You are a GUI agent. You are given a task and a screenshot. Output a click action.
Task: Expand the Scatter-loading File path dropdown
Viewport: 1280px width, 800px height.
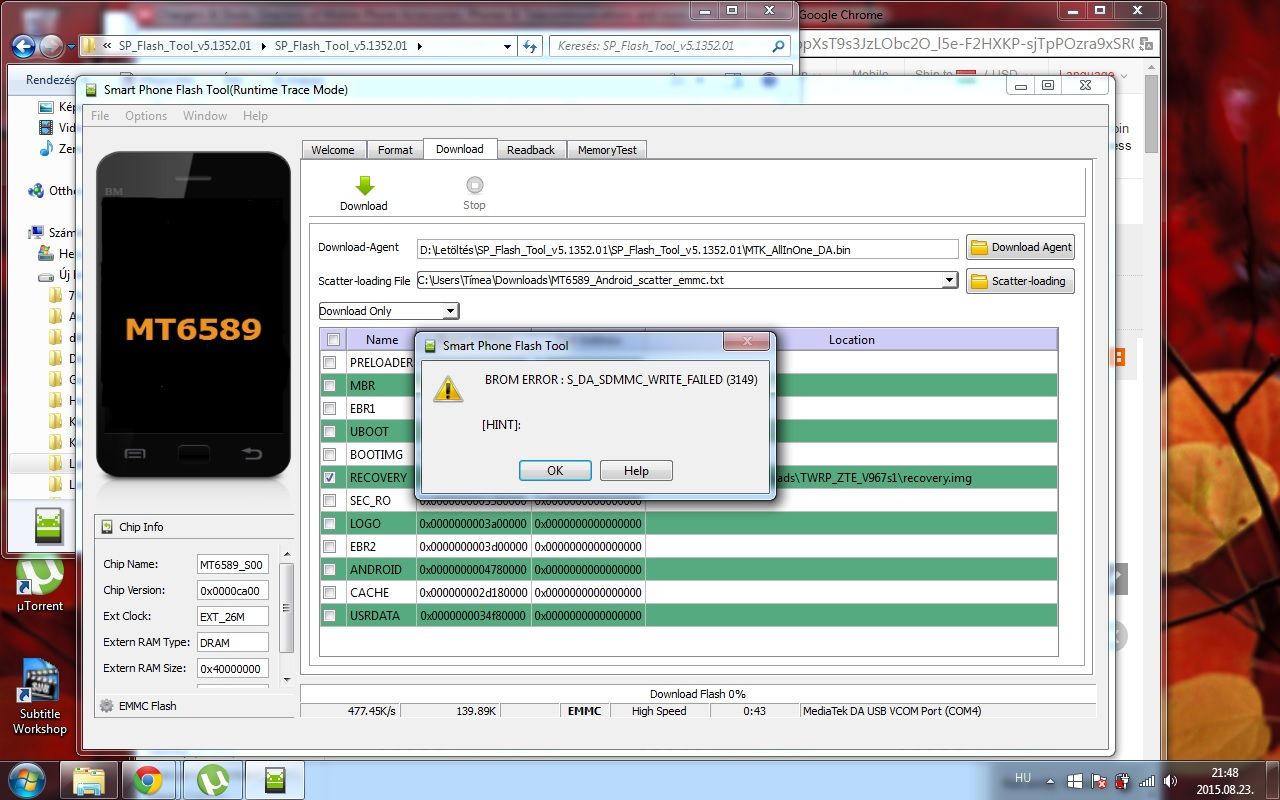coord(950,281)
